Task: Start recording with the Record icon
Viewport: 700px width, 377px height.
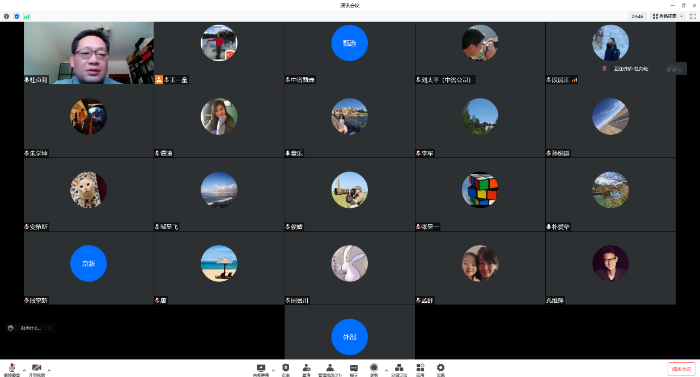Action: tap(374, 369)
